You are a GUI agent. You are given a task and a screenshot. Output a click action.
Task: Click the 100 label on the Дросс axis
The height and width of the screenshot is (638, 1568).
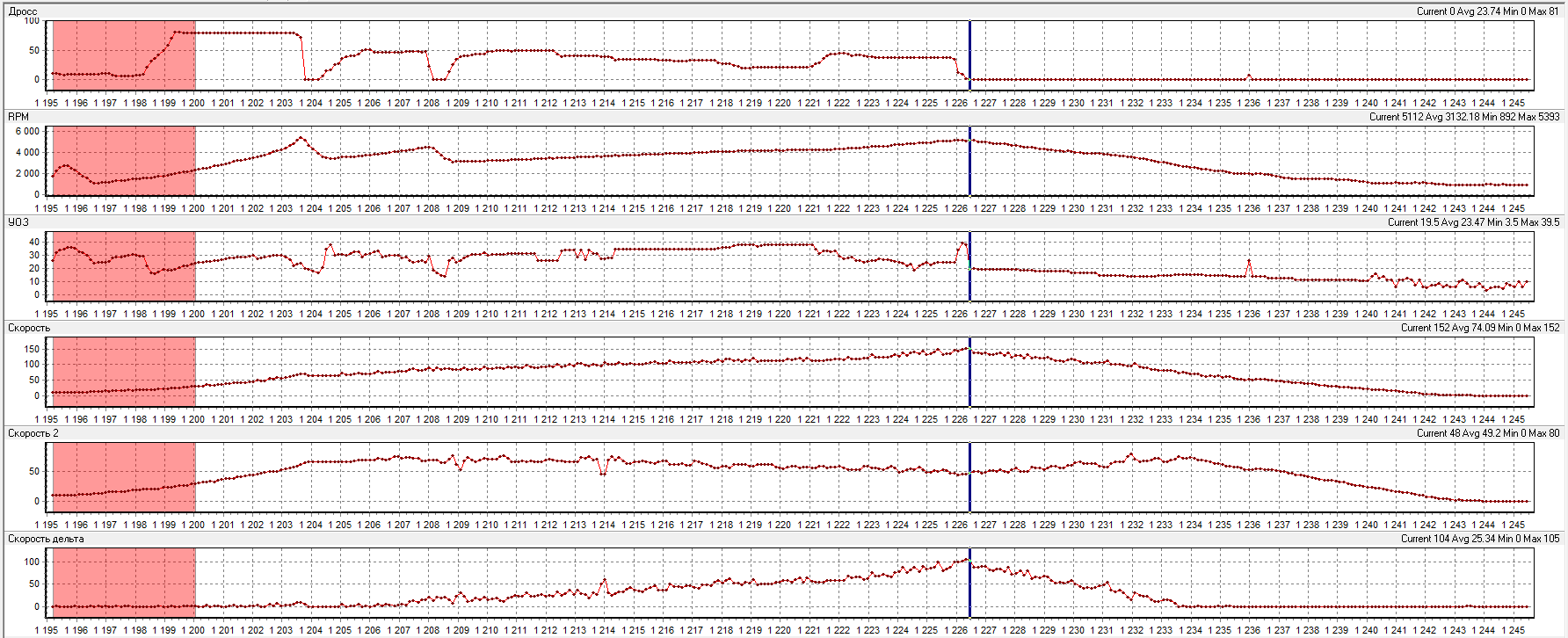32,21
